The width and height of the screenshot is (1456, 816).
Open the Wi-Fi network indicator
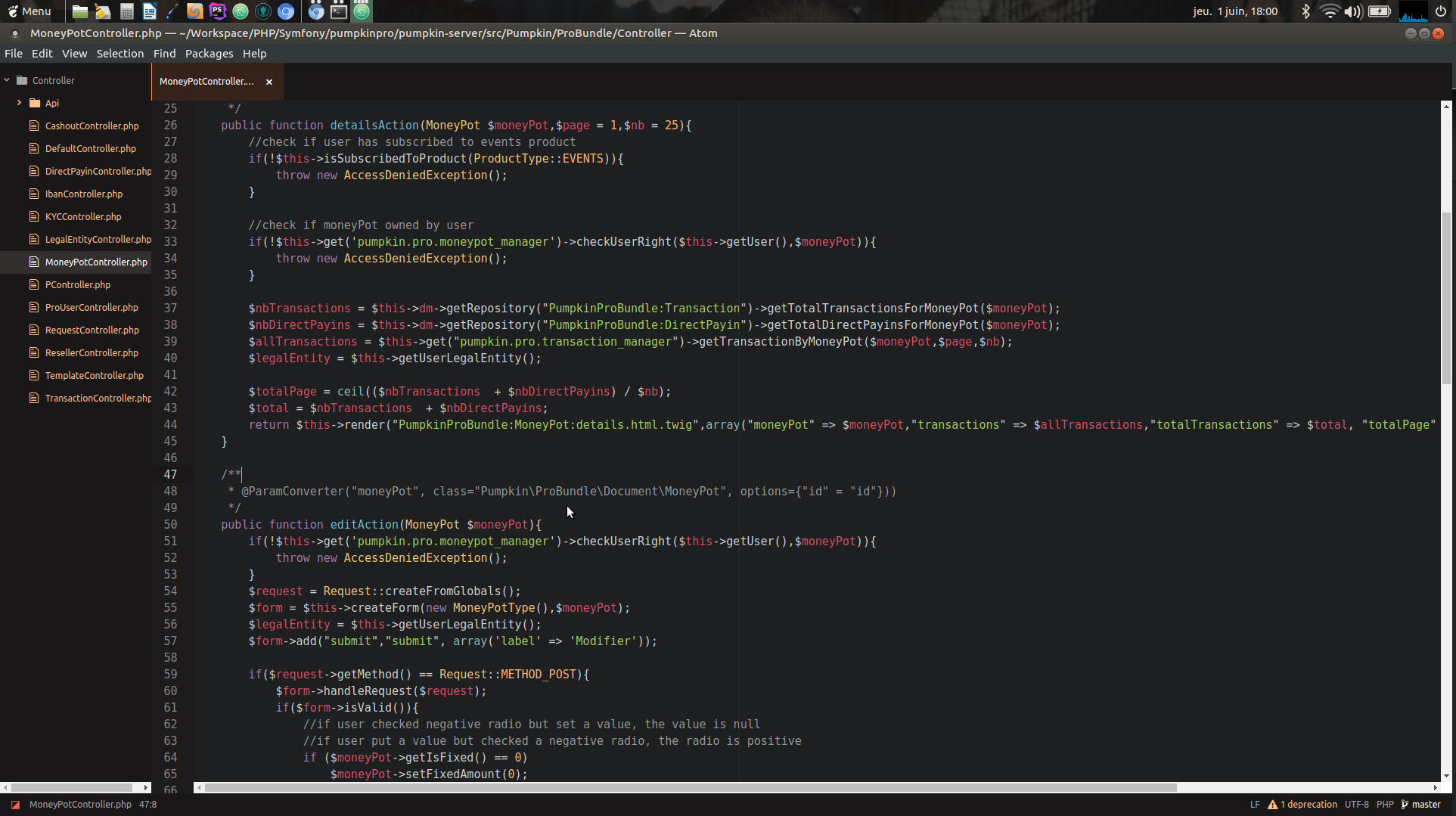(1329, 11)
